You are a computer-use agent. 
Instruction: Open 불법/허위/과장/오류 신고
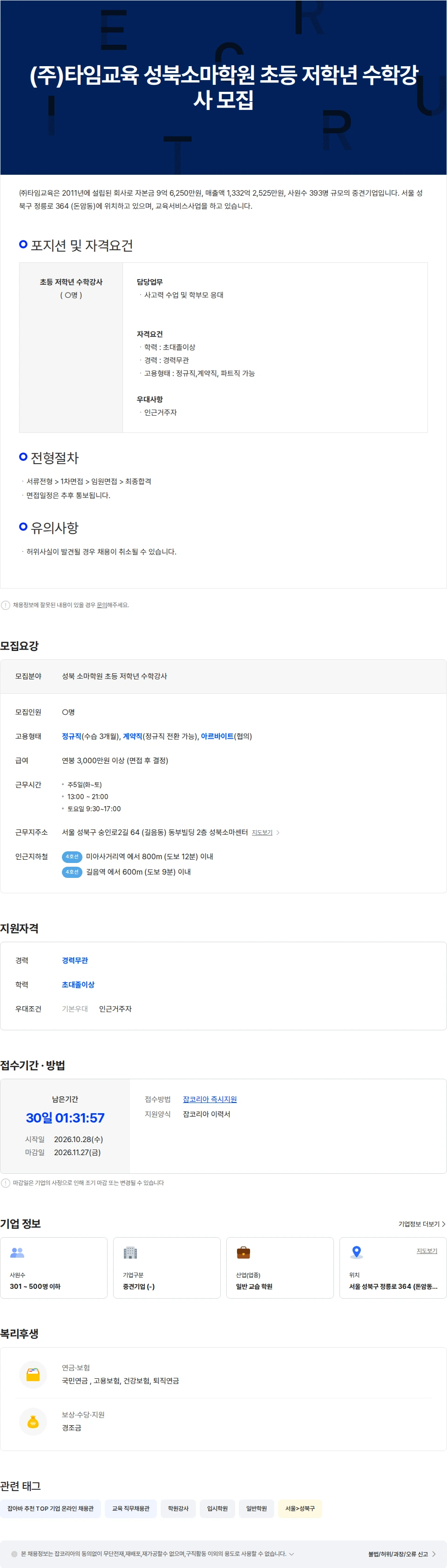tap(398, 1554)
